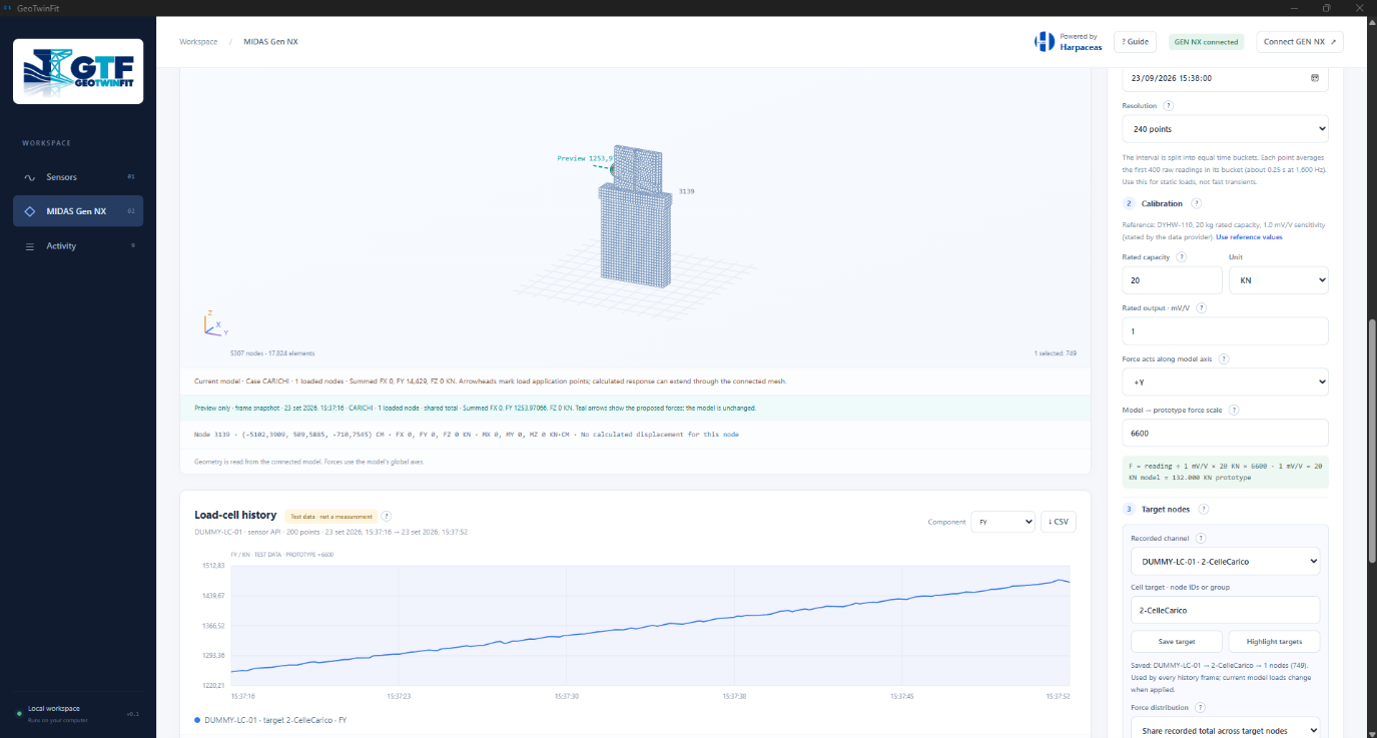Screen dimensions: 1377x738
Task: Click the Cell target node IDs field
Action: point(1225,610)
